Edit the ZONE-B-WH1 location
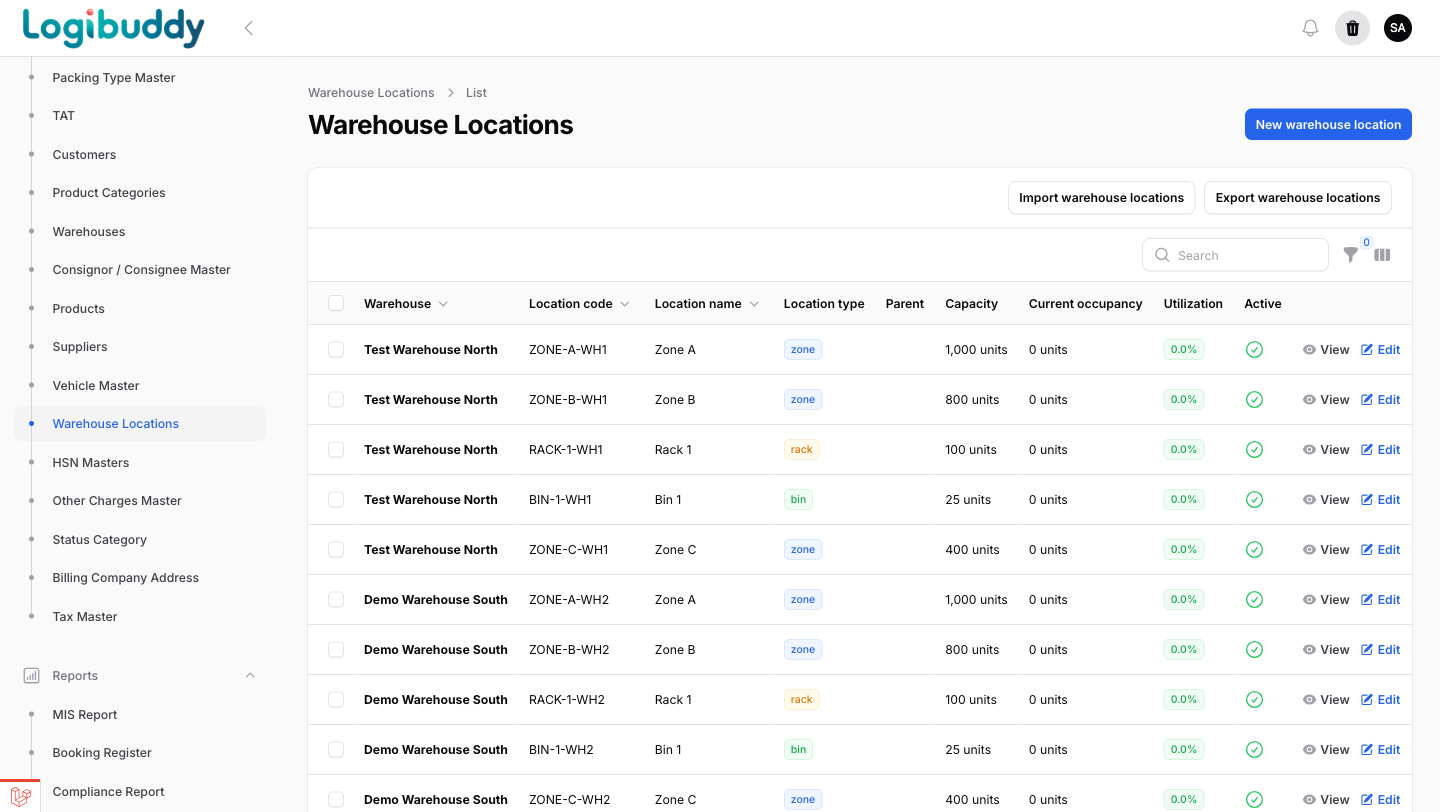Screen dimensions: 1440x812 (1381, 400)
